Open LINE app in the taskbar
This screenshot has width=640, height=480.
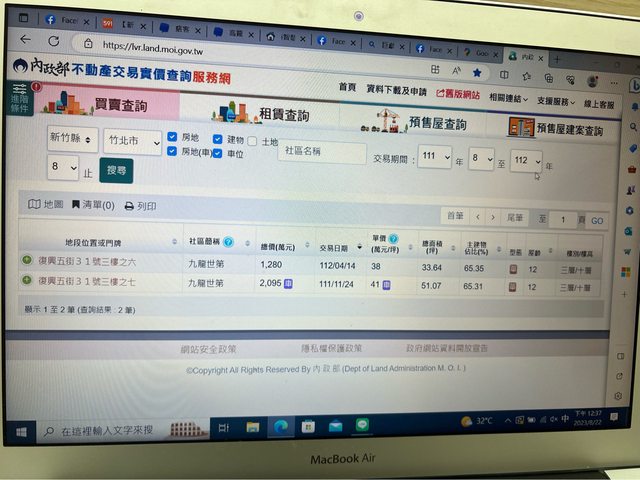[x=362, y=425]
